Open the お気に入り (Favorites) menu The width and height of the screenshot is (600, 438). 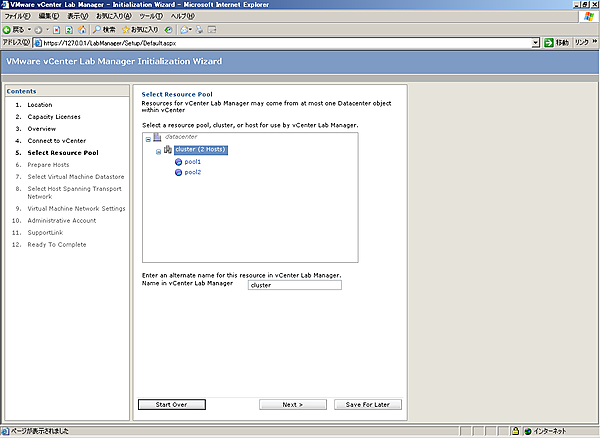click(114, 16)
